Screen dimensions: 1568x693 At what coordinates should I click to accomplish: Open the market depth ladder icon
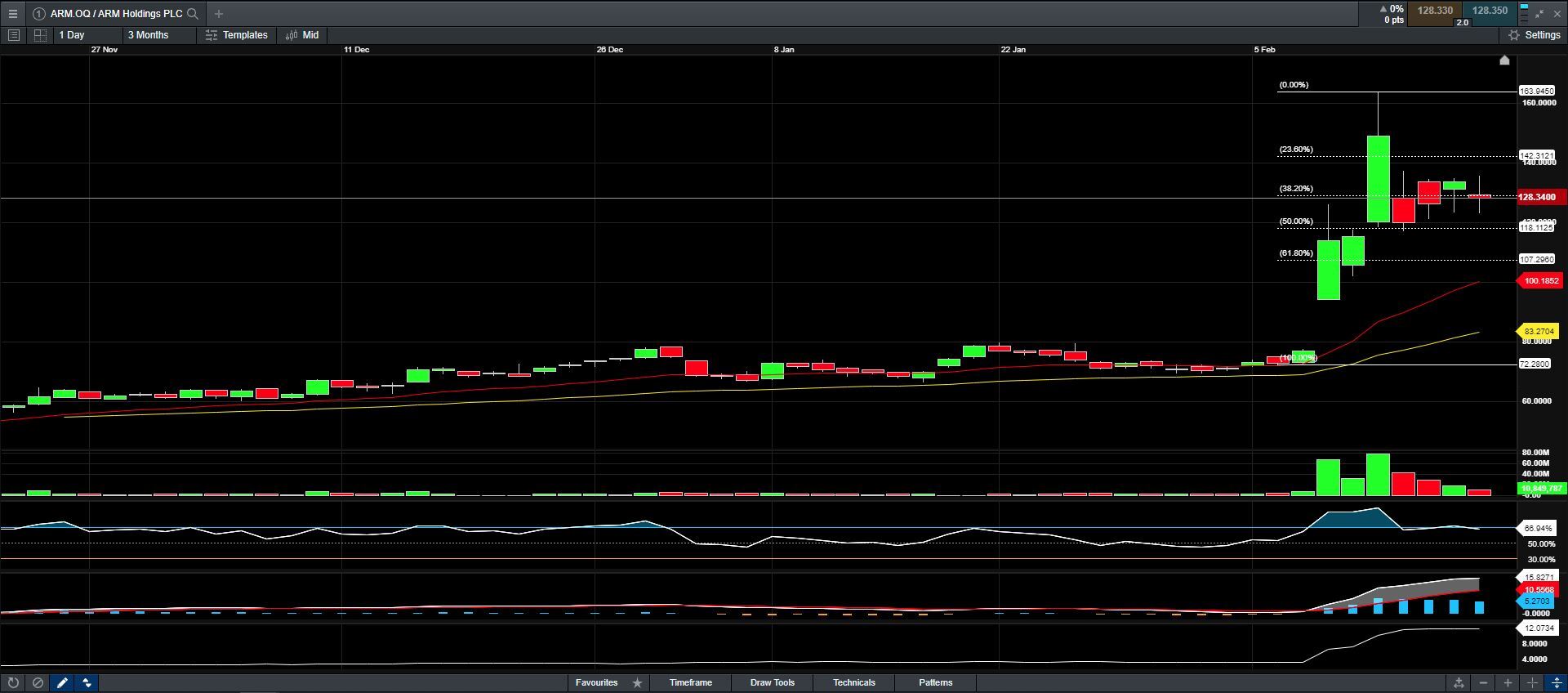[x=1524, y=13]
